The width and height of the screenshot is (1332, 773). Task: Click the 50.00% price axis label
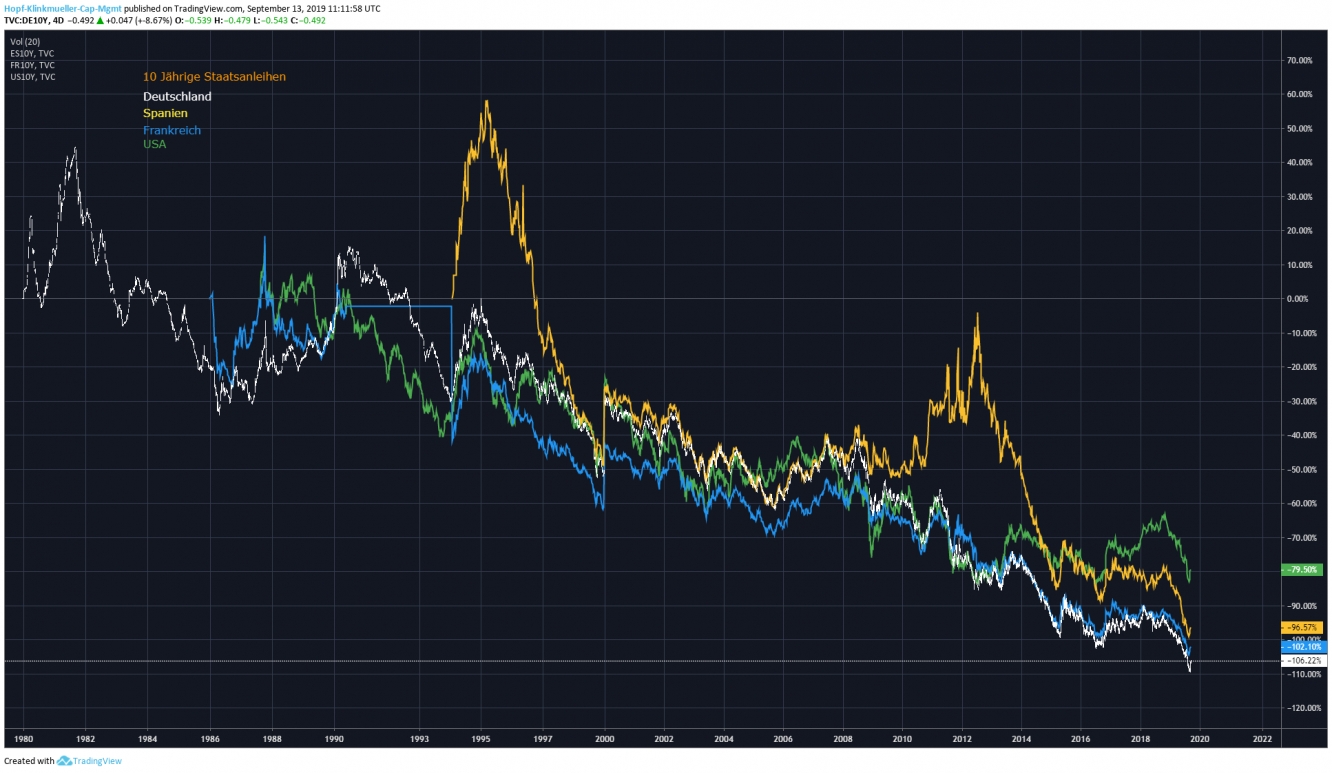coord(1302,128)
